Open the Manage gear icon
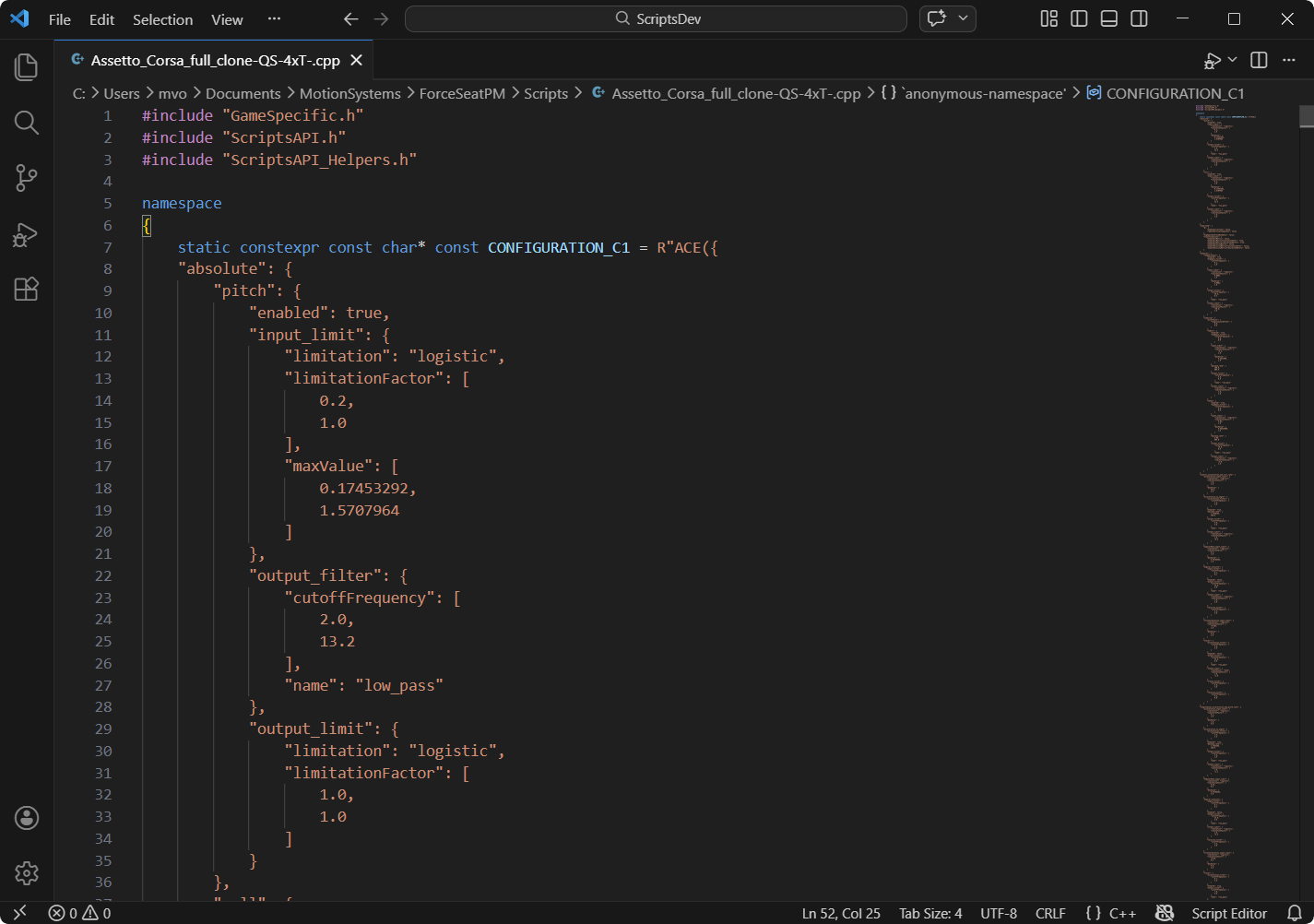This screenshot has width=1314, height=924. click(27, 873)
